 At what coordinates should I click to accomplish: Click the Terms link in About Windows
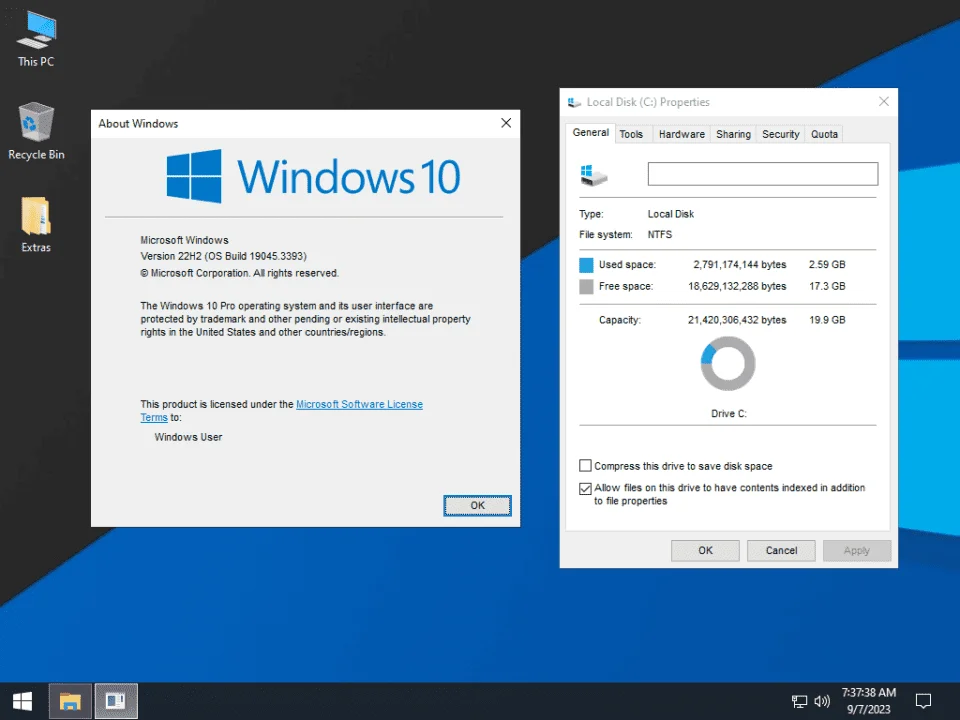click(x=154, y=418)
